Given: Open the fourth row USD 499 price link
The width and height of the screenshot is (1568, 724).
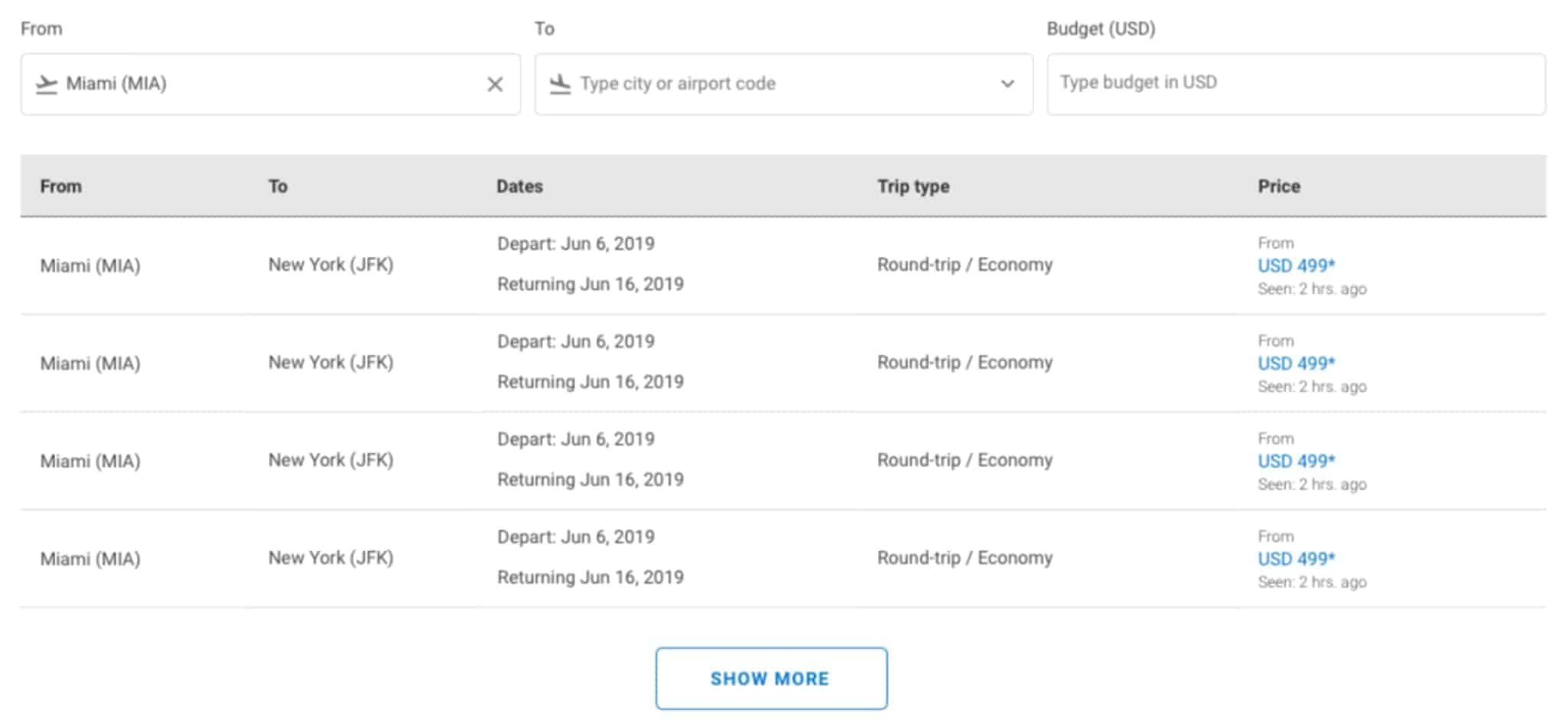Looking at the screenshot, I should [1296, 559].
